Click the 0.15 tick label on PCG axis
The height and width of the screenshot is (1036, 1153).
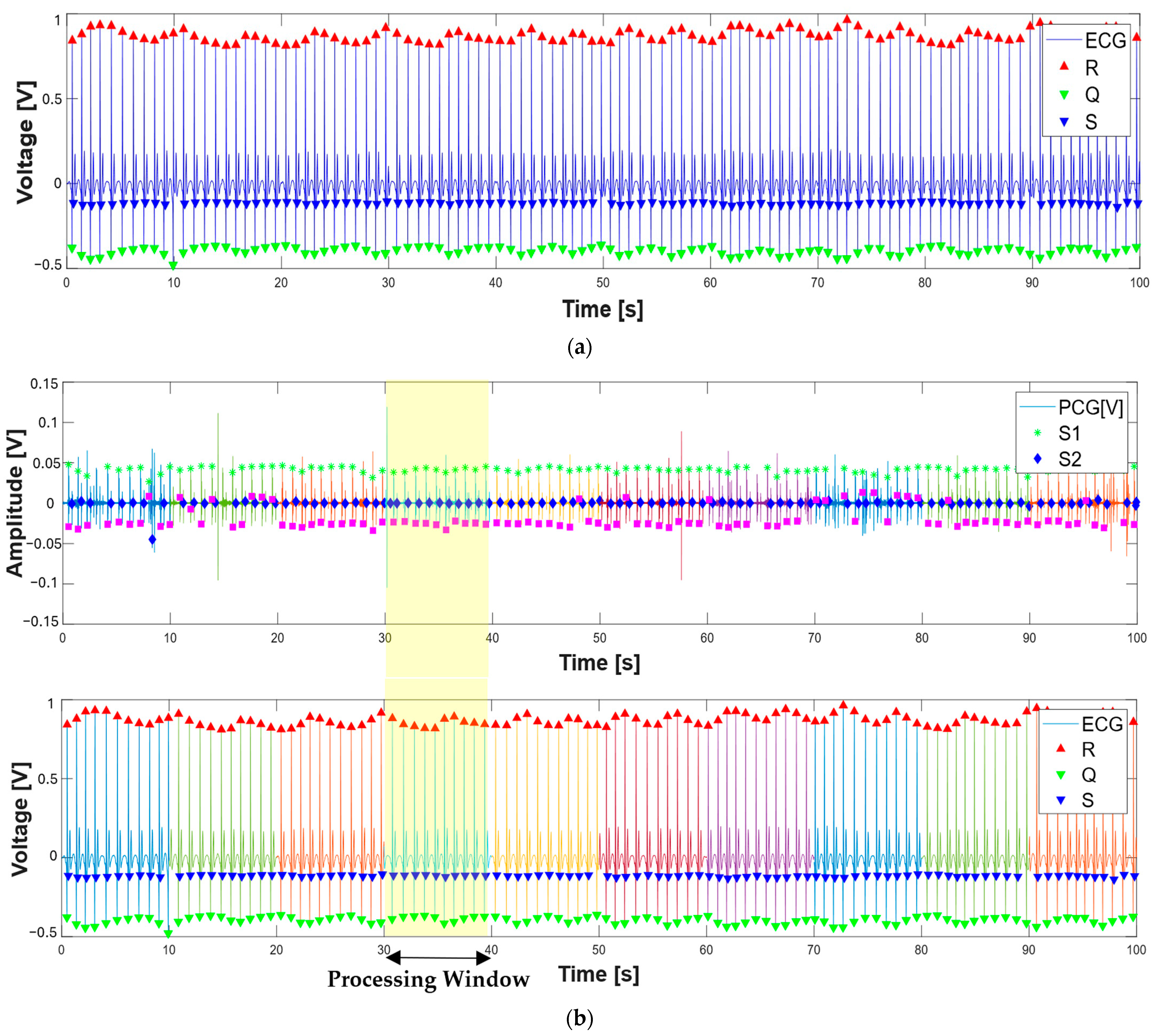[44, 384]
